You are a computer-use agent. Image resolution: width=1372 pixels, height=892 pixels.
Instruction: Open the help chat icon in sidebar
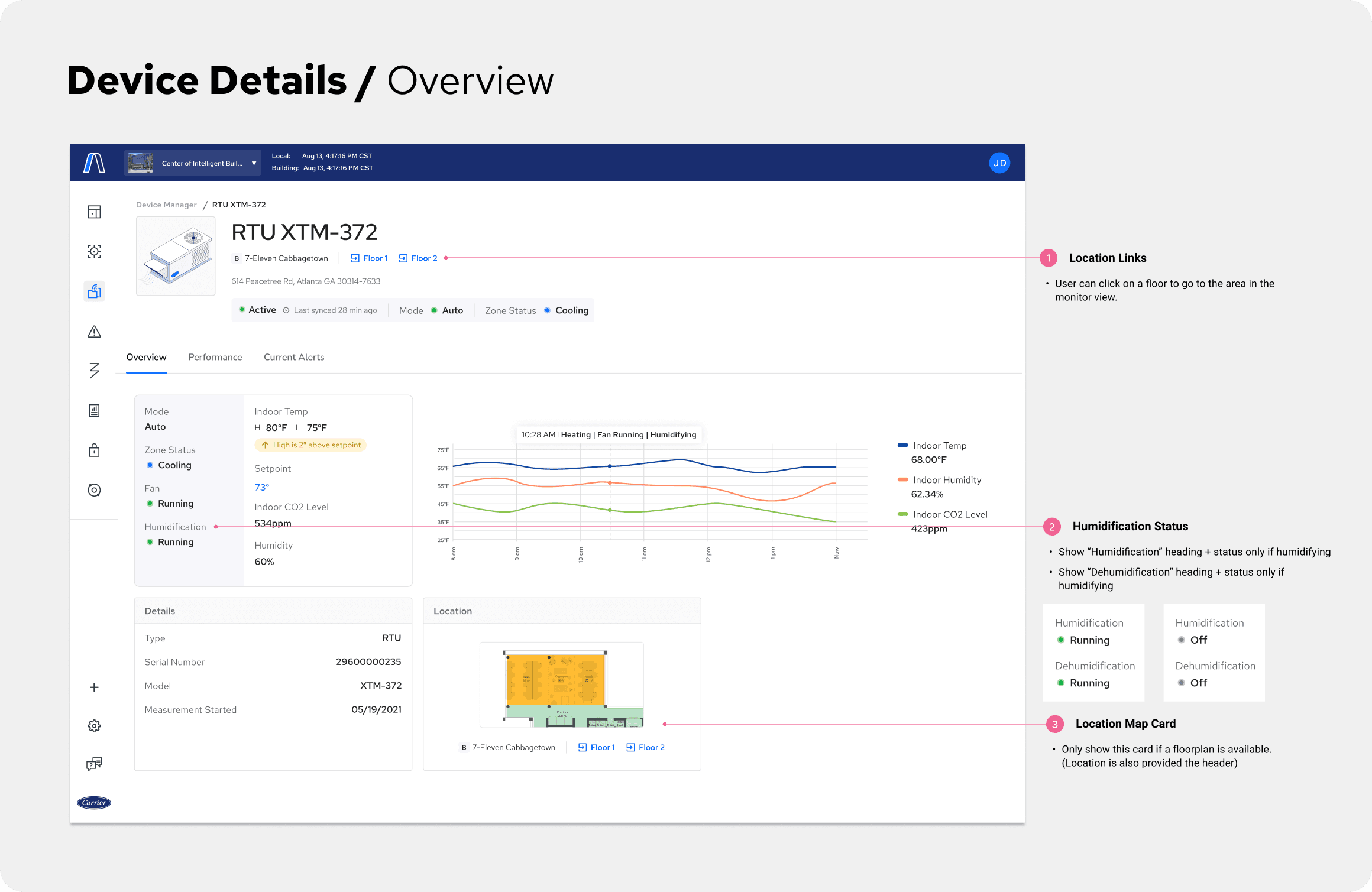coord(94,764)
